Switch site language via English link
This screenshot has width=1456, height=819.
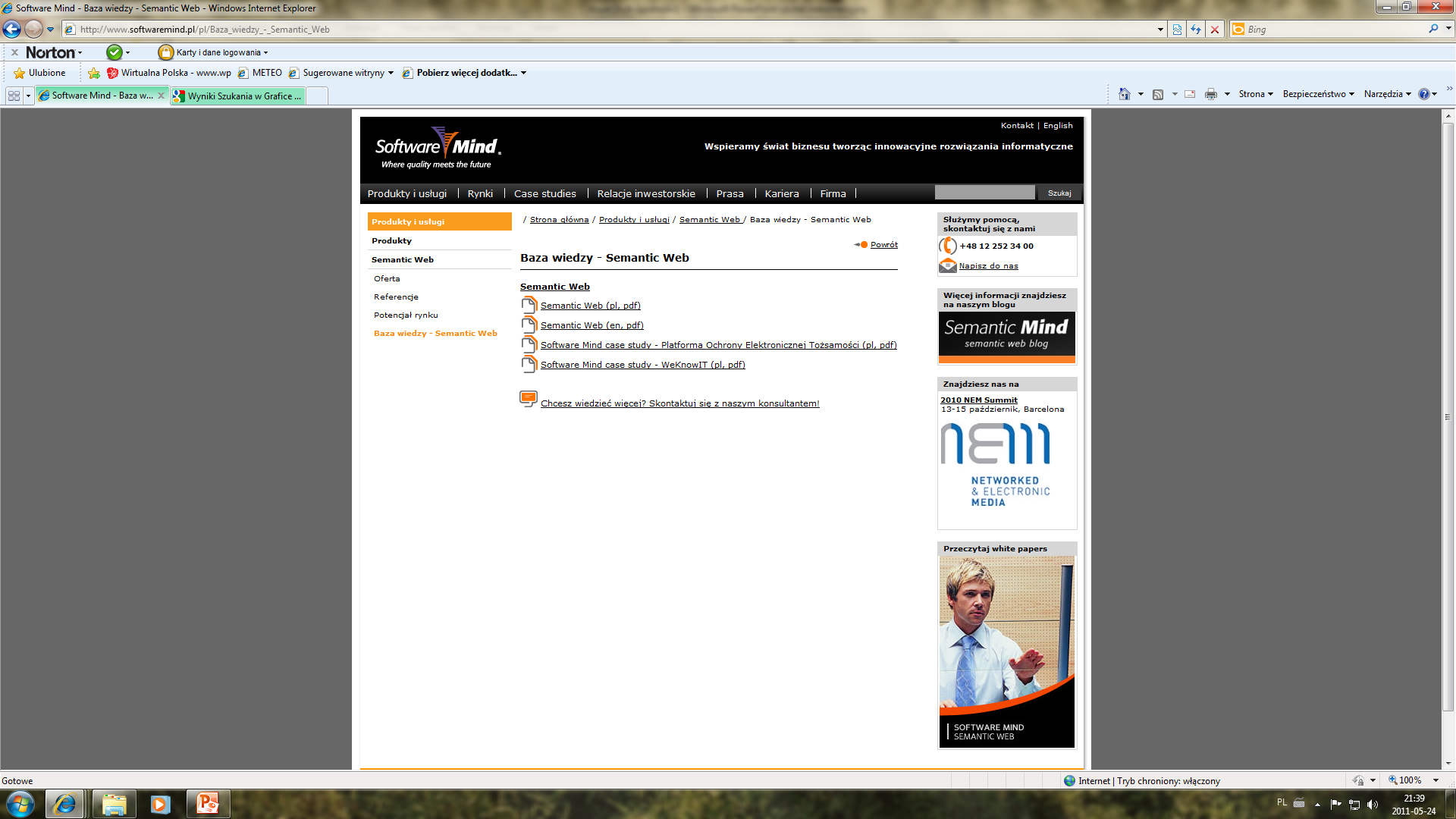[x=1058, y=126]
